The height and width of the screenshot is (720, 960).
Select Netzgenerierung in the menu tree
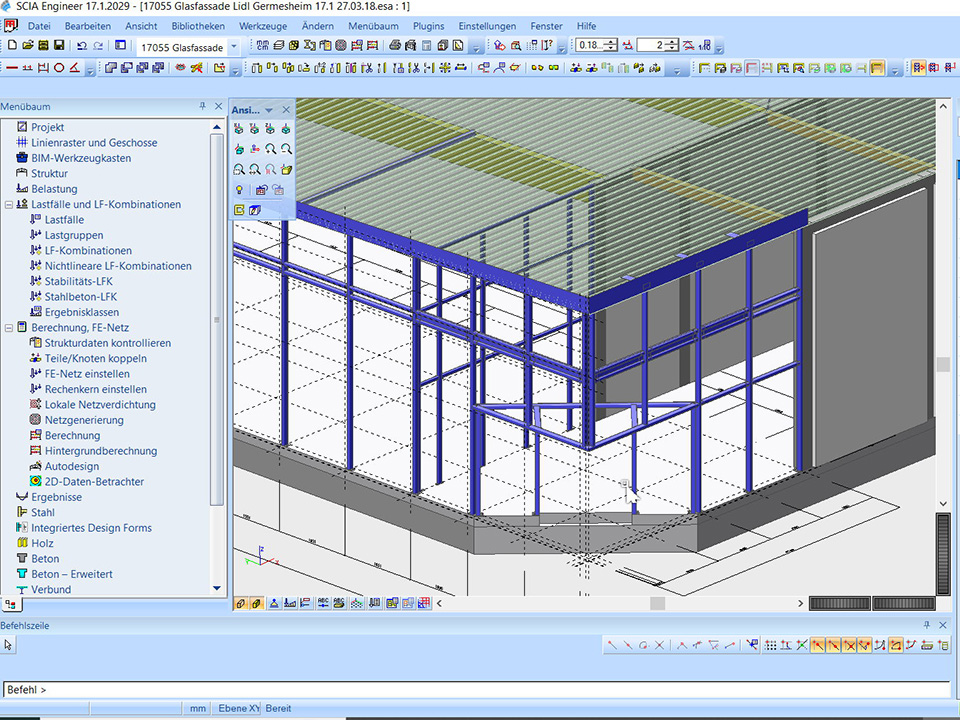point(84,420)
